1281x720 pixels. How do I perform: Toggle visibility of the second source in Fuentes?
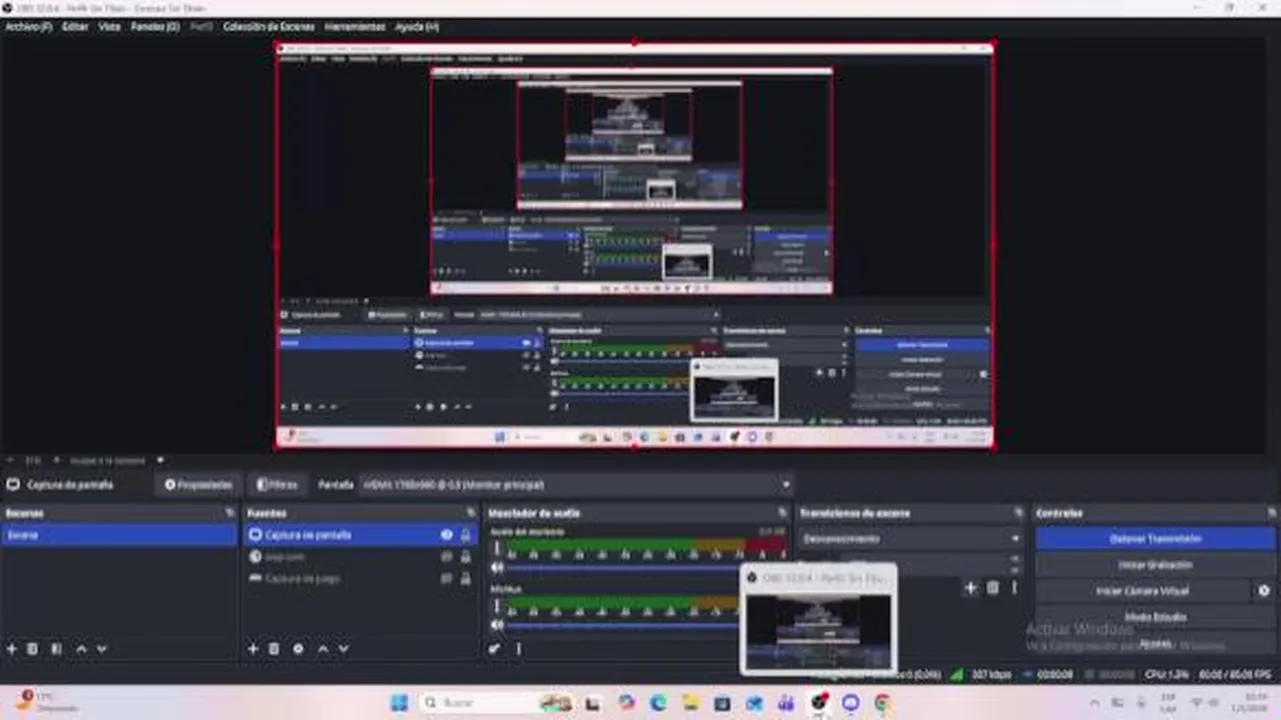(447, 557)
